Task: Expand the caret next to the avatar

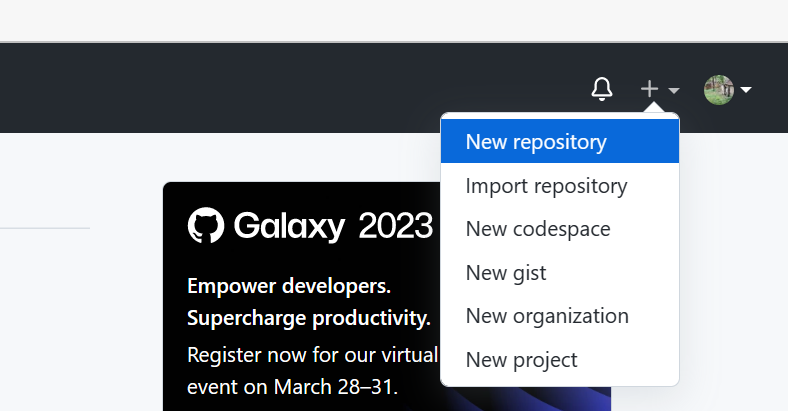Action: coord(746,90)
